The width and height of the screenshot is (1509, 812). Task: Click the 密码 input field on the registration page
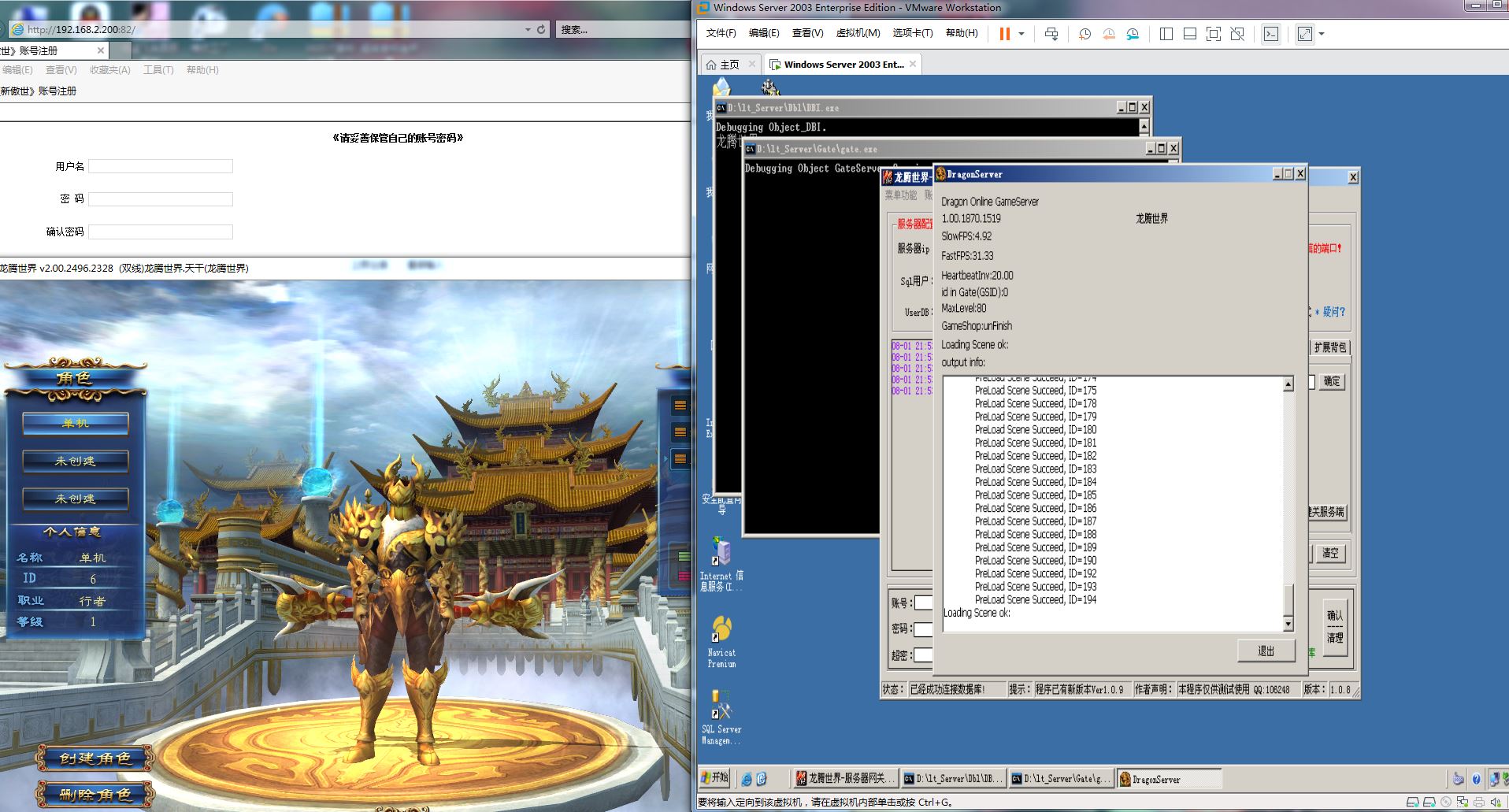pyautogui.click(x=161, y=199)
